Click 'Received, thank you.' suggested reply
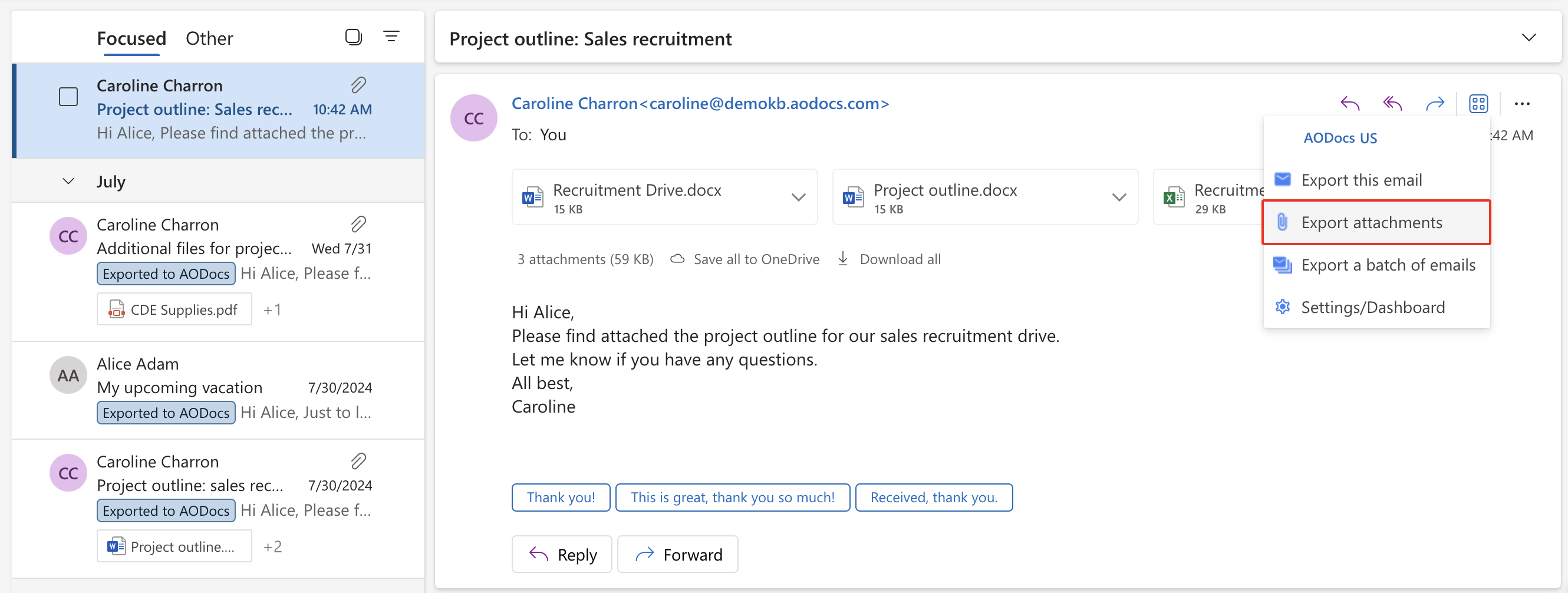Screen dimensions: 1568x593 (x=934, y=498)
